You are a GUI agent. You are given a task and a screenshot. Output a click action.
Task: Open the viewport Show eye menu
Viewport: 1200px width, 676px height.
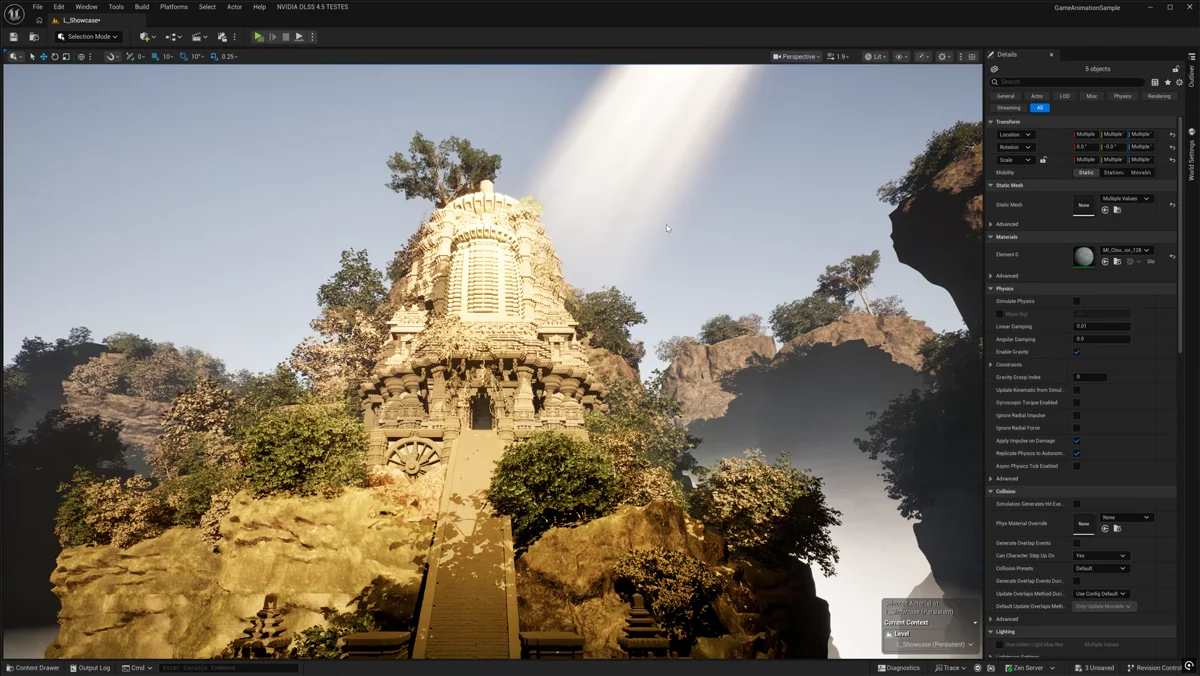pyautogui.click(x=901, y=57)
